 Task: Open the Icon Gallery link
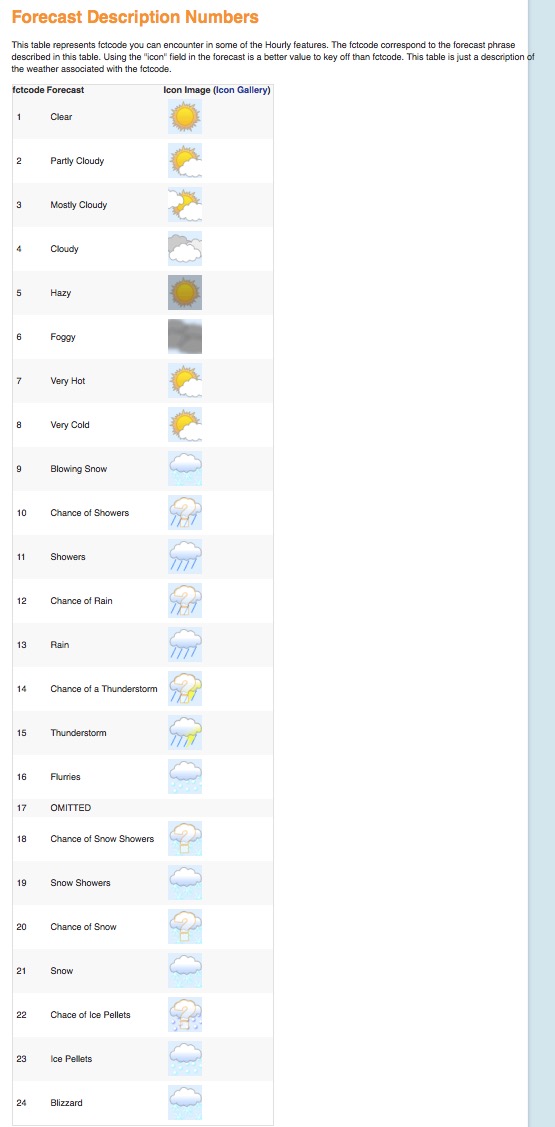(x=242, y=90)
